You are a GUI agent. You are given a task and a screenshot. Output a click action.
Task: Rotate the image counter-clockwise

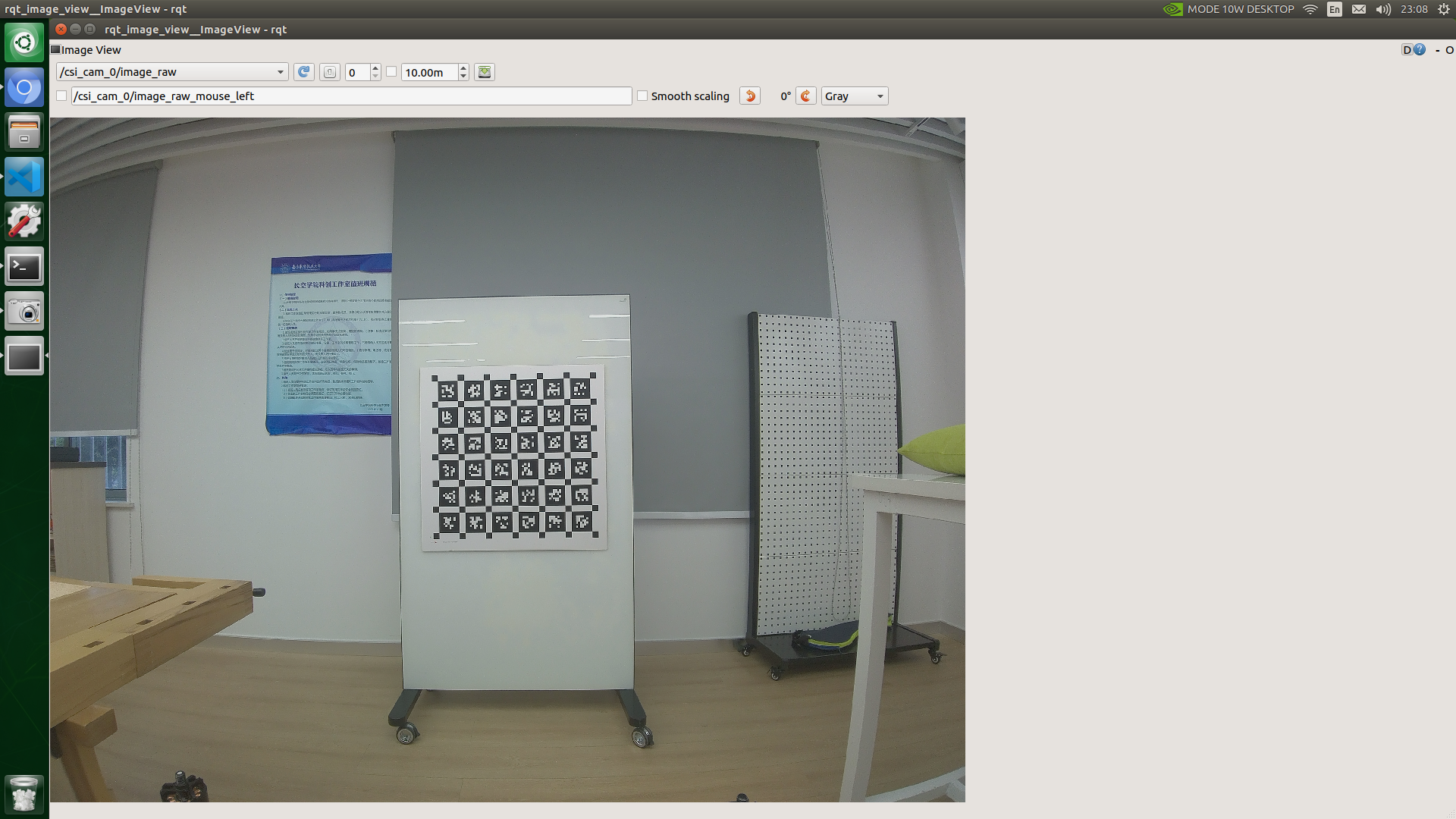749,96
